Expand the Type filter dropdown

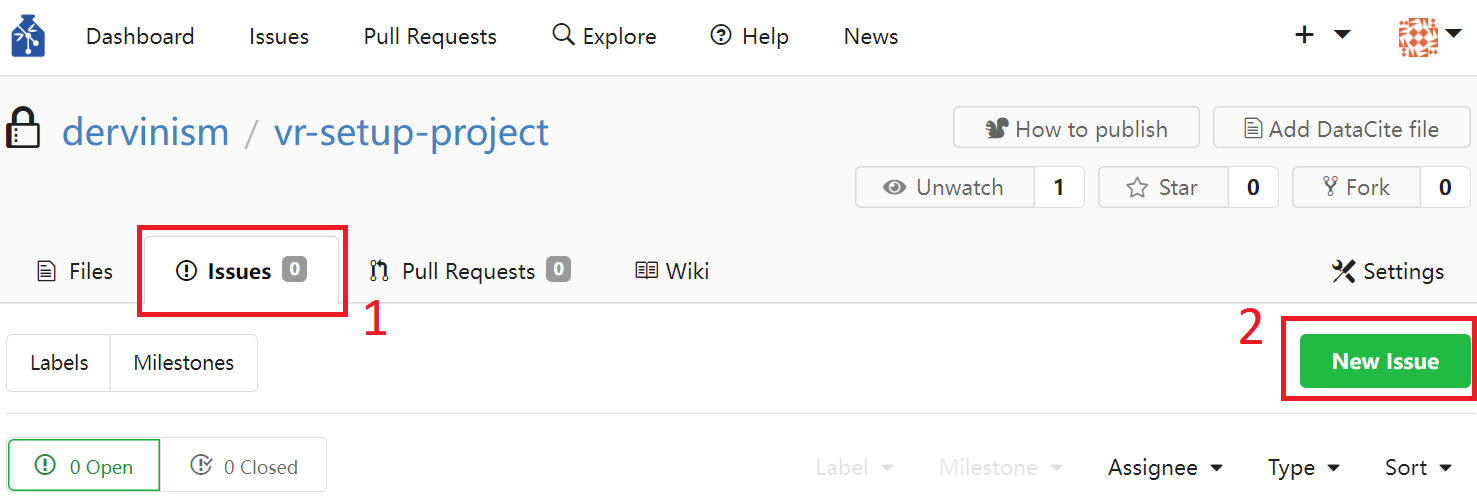[1304, 467]
